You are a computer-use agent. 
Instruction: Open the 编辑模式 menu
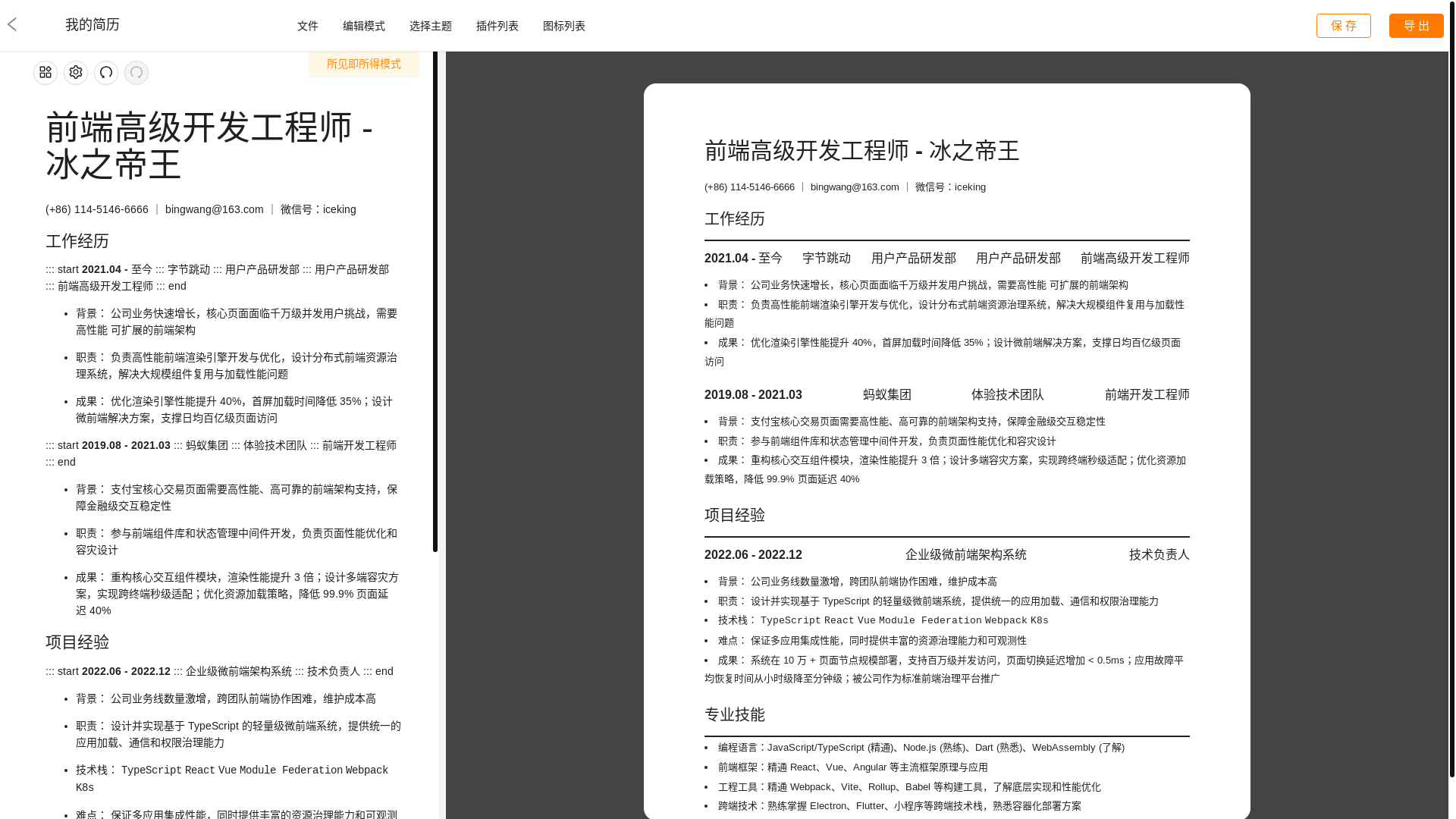point(364,26)
